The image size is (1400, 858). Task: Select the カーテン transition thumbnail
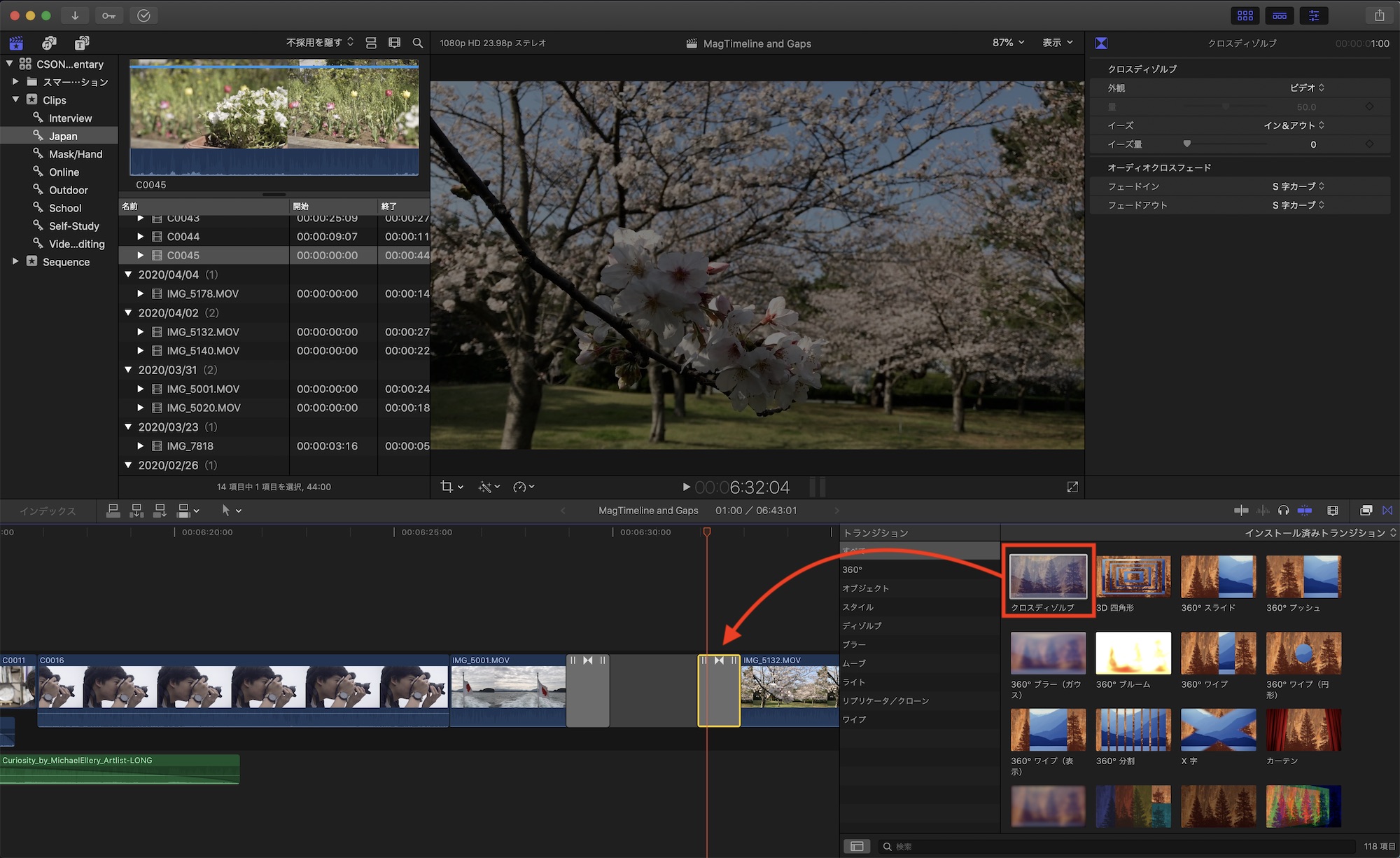(x=1303, y=731)
